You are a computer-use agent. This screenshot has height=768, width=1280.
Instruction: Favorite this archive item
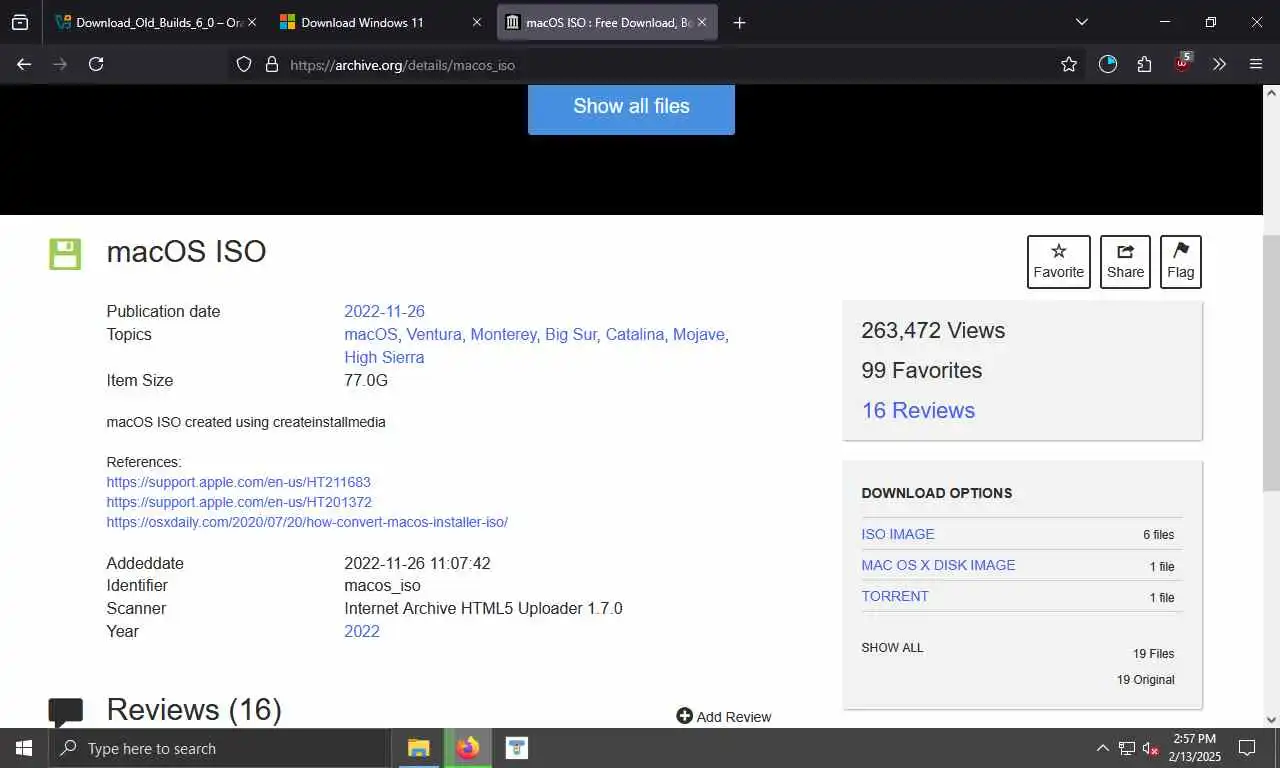coord(1058,262)
